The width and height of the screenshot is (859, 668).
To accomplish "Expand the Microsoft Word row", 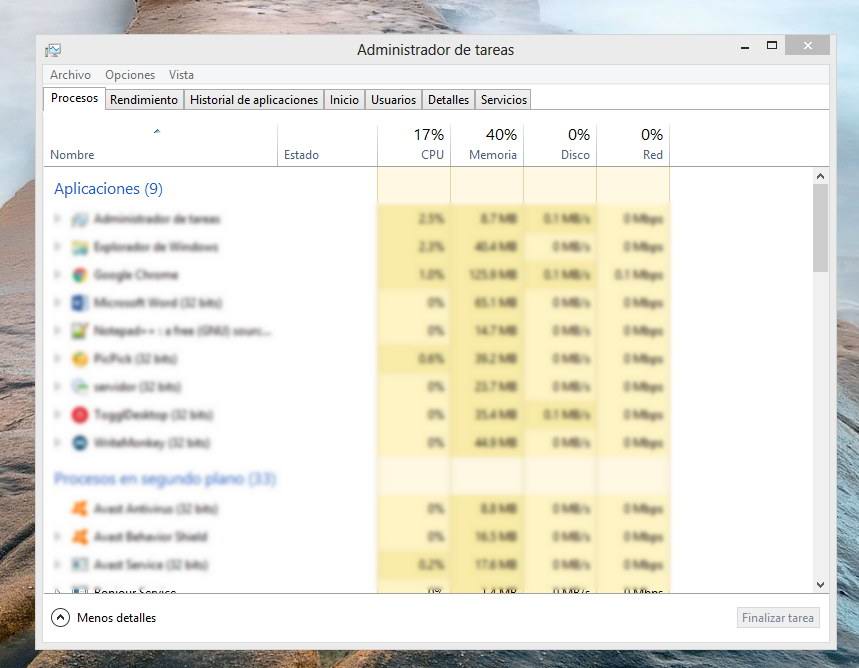I will coord(57,302).
